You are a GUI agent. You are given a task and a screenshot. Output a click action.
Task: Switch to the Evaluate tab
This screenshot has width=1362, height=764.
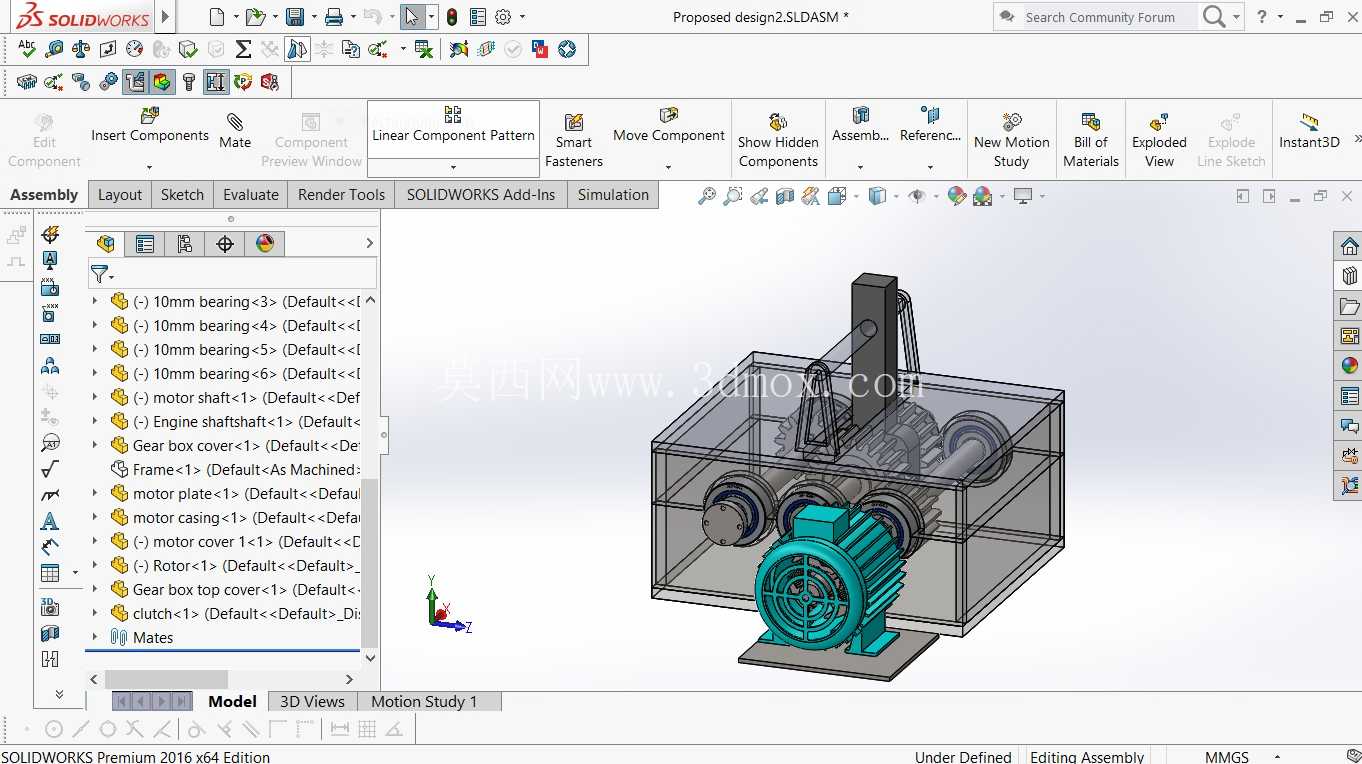click(x=250, y=195)
